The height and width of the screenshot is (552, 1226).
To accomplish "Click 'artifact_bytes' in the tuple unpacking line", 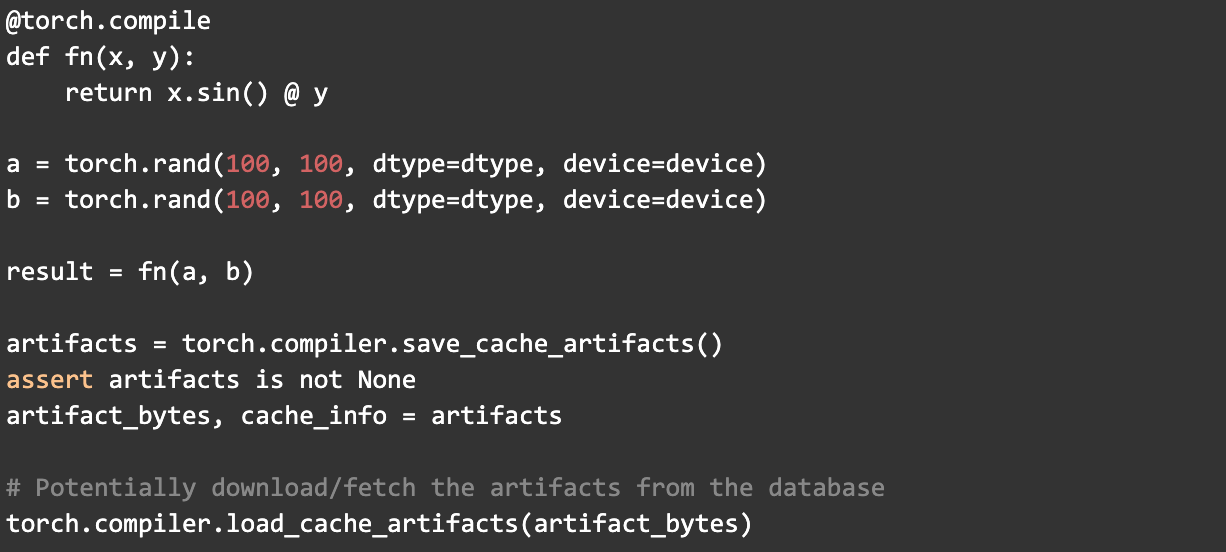I will [x=108, y=416].
